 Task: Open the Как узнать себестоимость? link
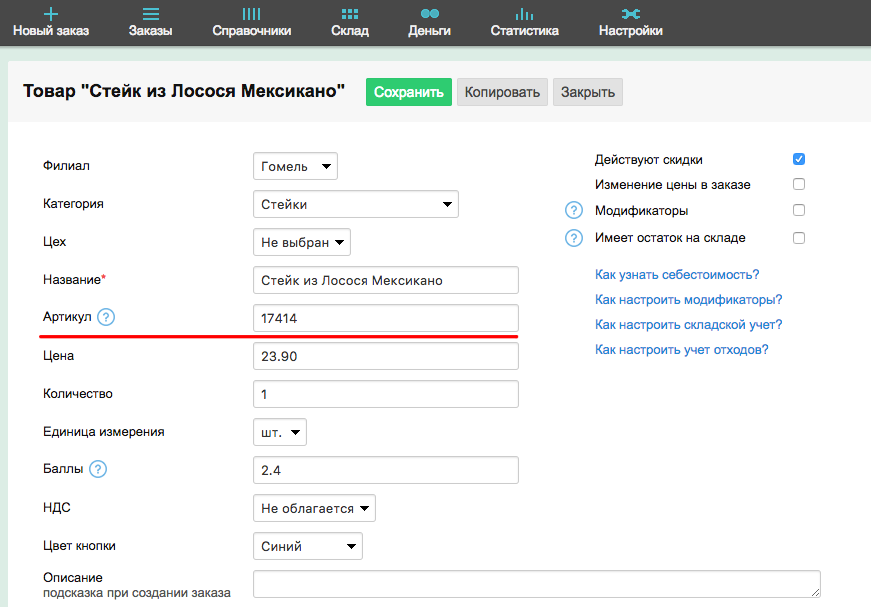677,274
